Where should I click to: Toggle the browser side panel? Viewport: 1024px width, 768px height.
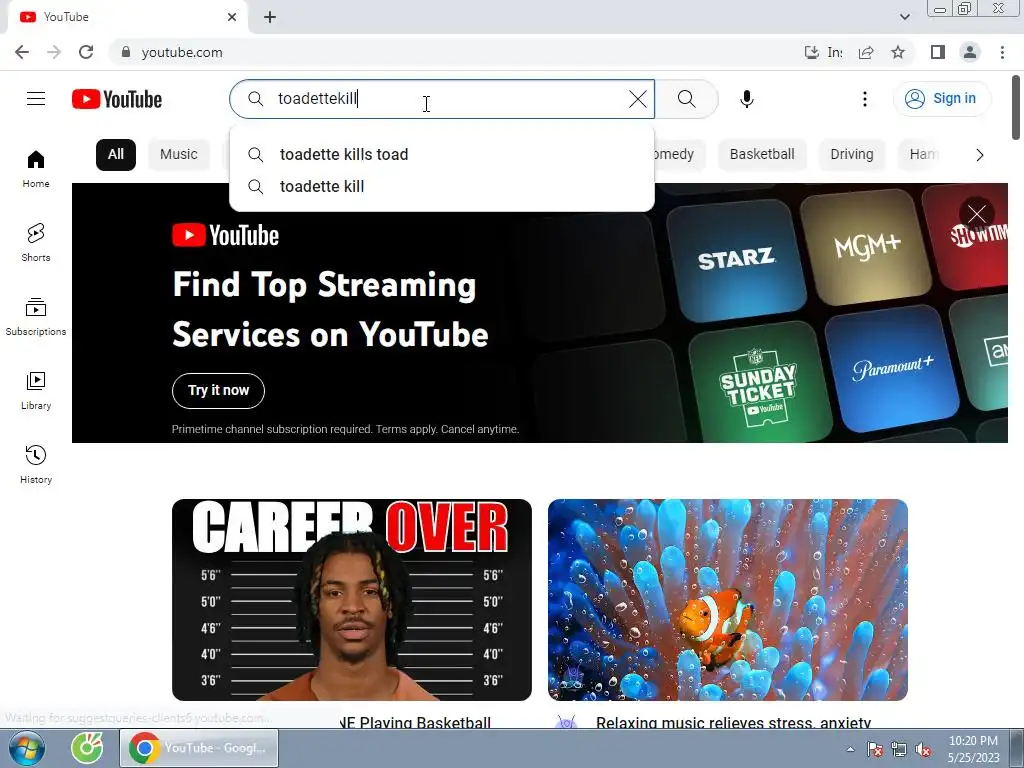point(938,52)
